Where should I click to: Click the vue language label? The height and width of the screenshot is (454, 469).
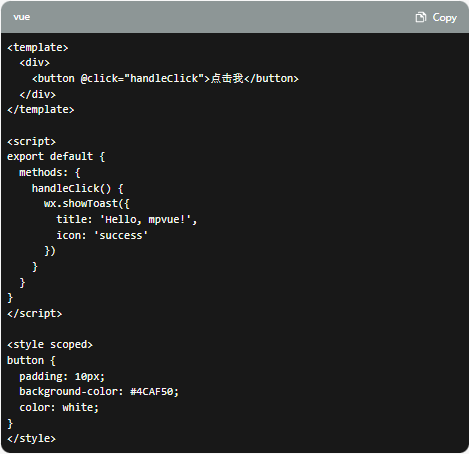point(22,17)
